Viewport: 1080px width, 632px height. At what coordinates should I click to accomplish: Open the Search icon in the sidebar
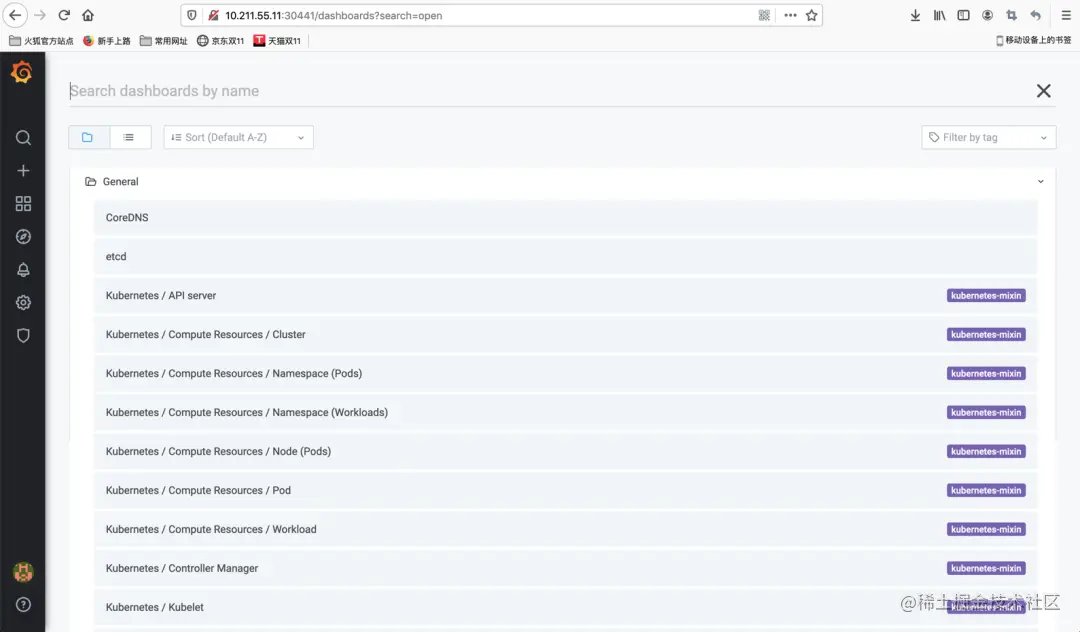point(23,138)
